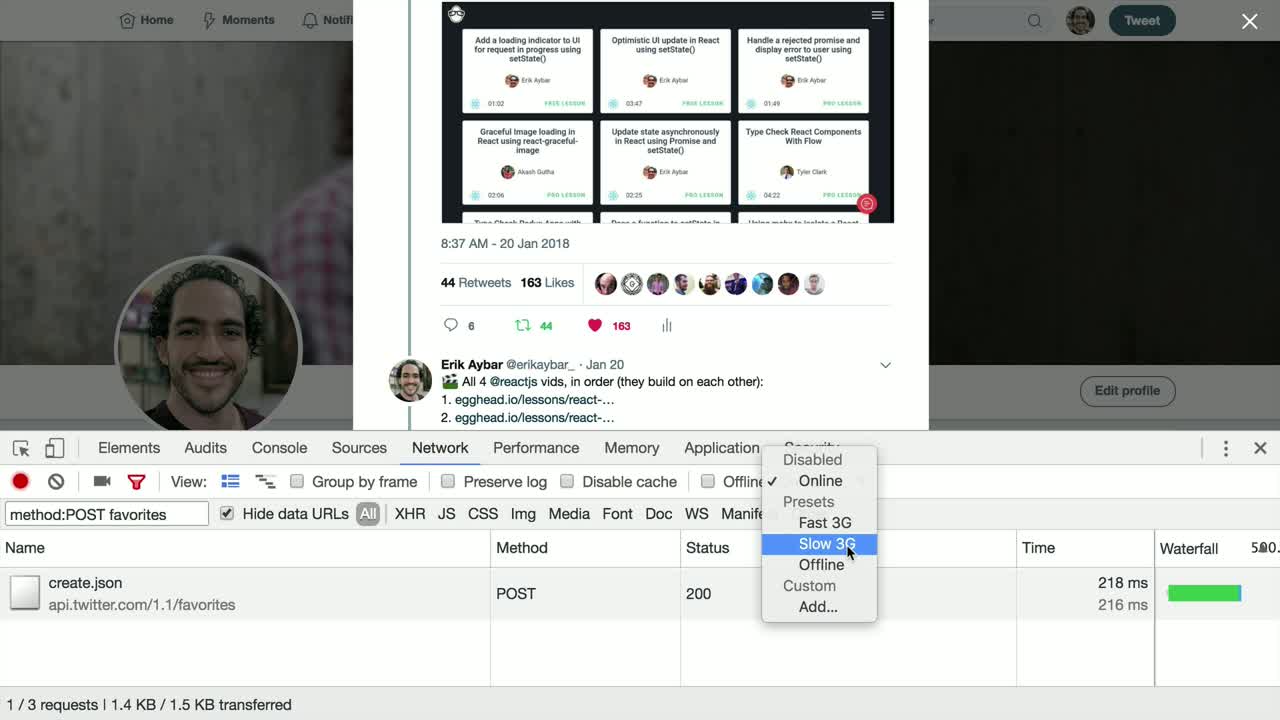The image size is (1280, 720).
Task: Click the retweet icon under the tweet
Action: 522,325
